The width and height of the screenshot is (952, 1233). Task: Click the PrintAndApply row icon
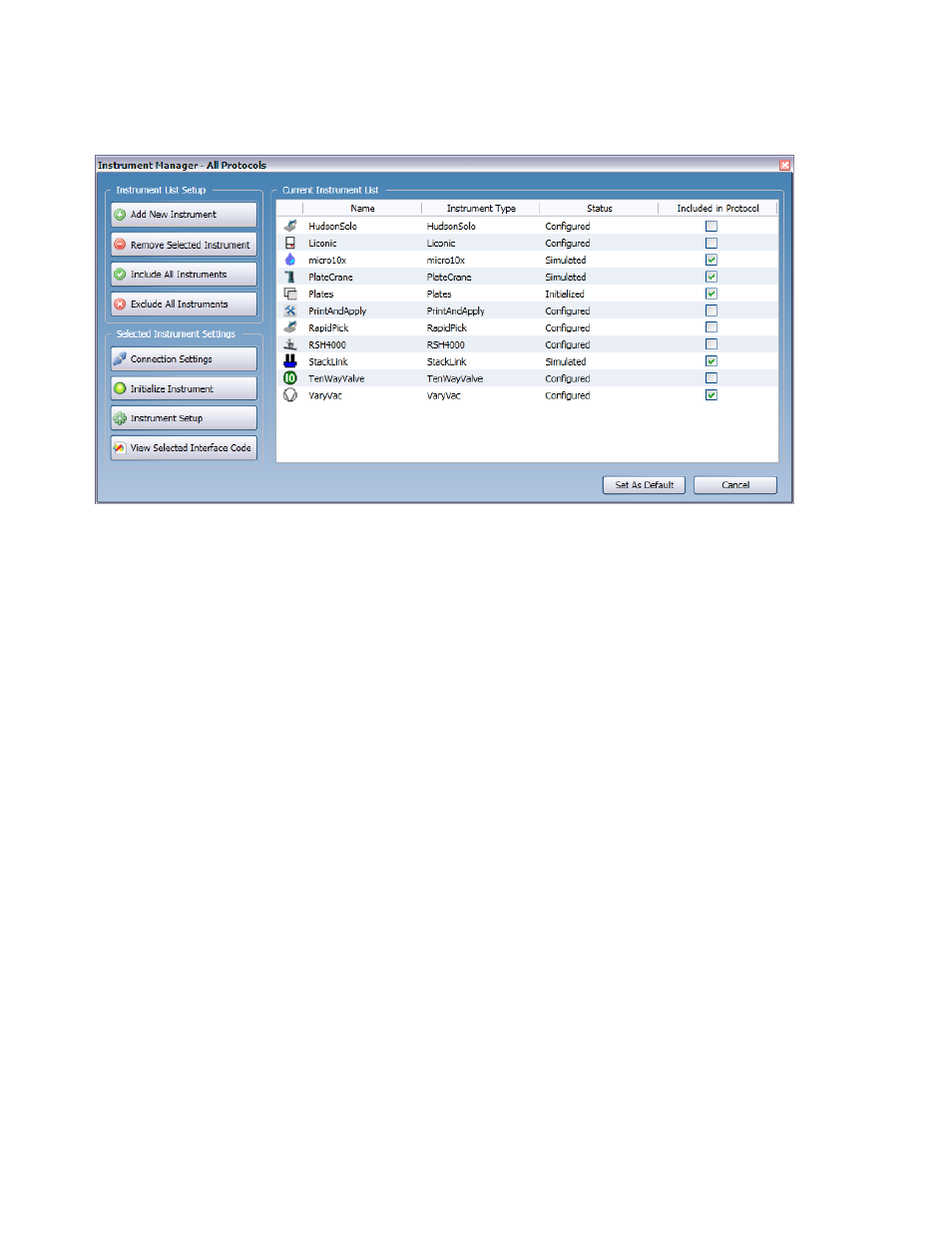click(x=290, y=310)
